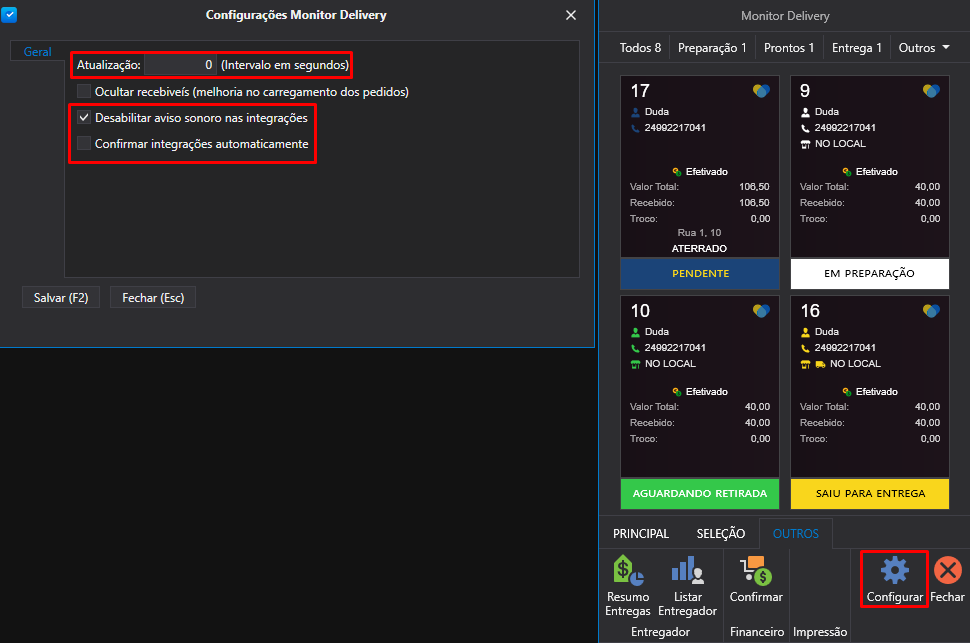
Task: Click phone icon on order 17 card
Action: click(x=635, y=128)
